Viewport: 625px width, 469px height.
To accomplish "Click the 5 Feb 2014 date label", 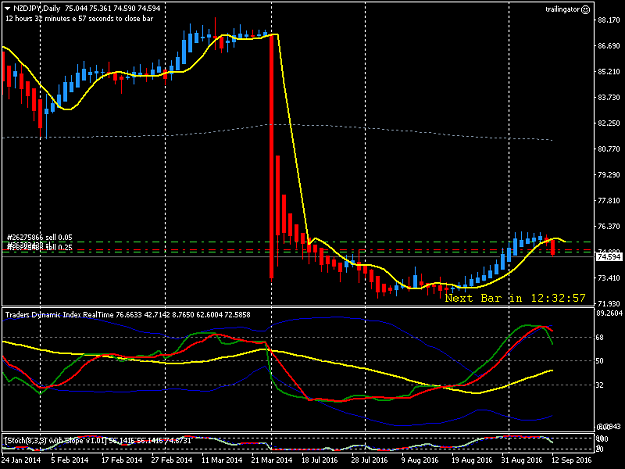I will 70,460.
